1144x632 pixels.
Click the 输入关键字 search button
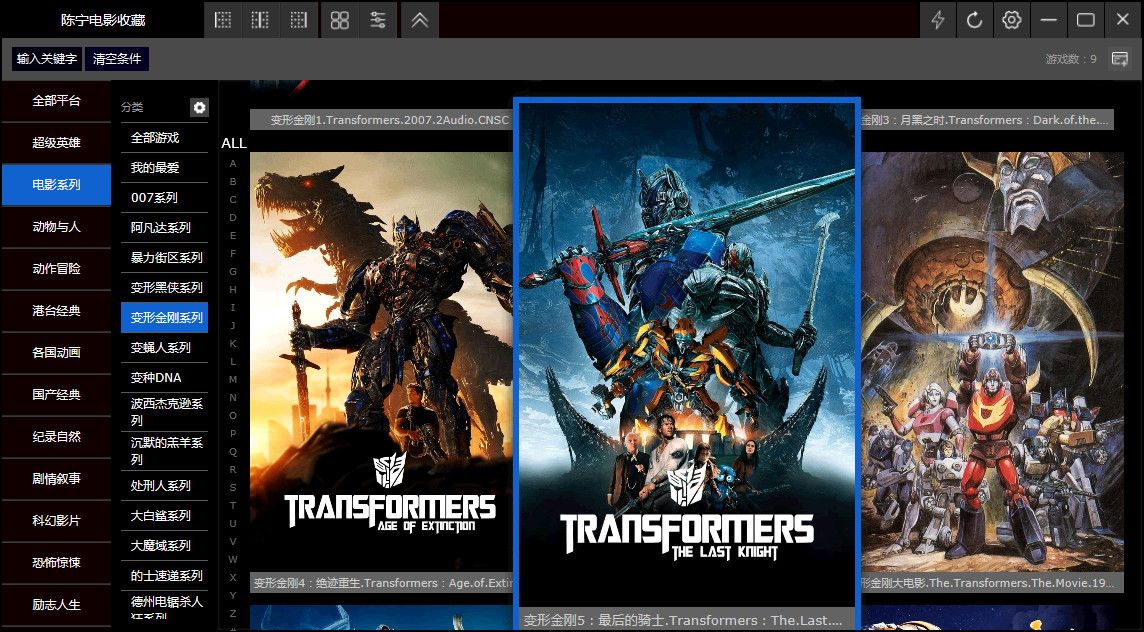tap(47, 59)
